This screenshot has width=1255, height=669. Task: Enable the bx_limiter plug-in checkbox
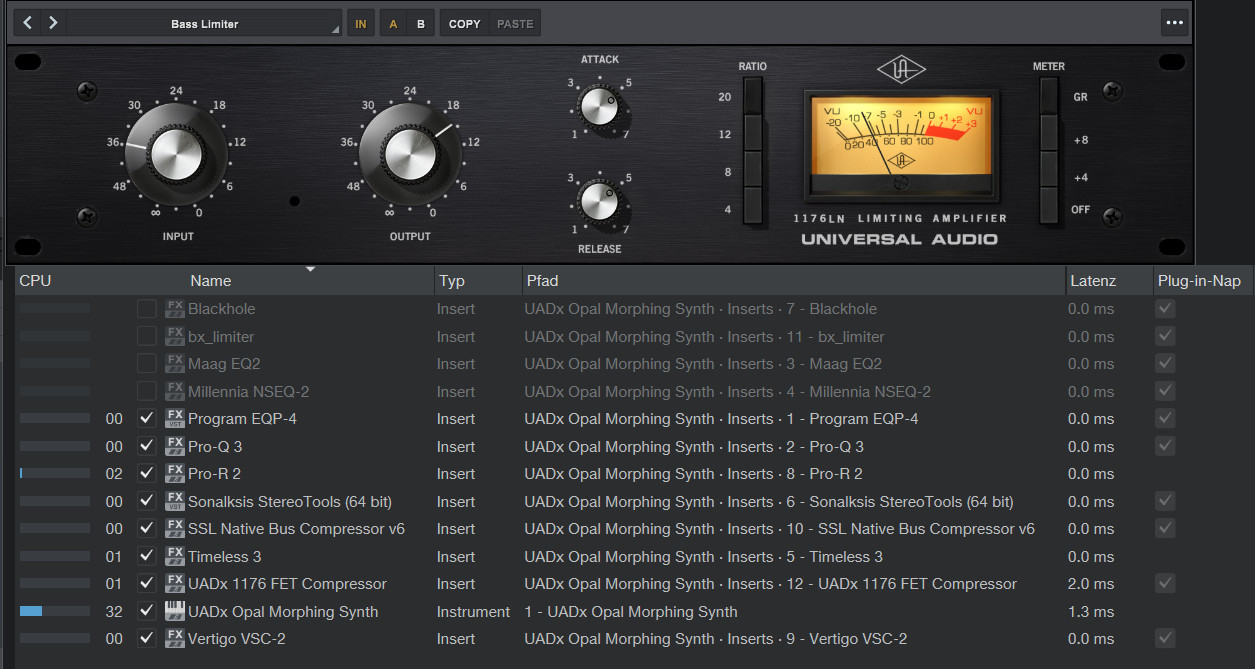click(x=147, y=336)
